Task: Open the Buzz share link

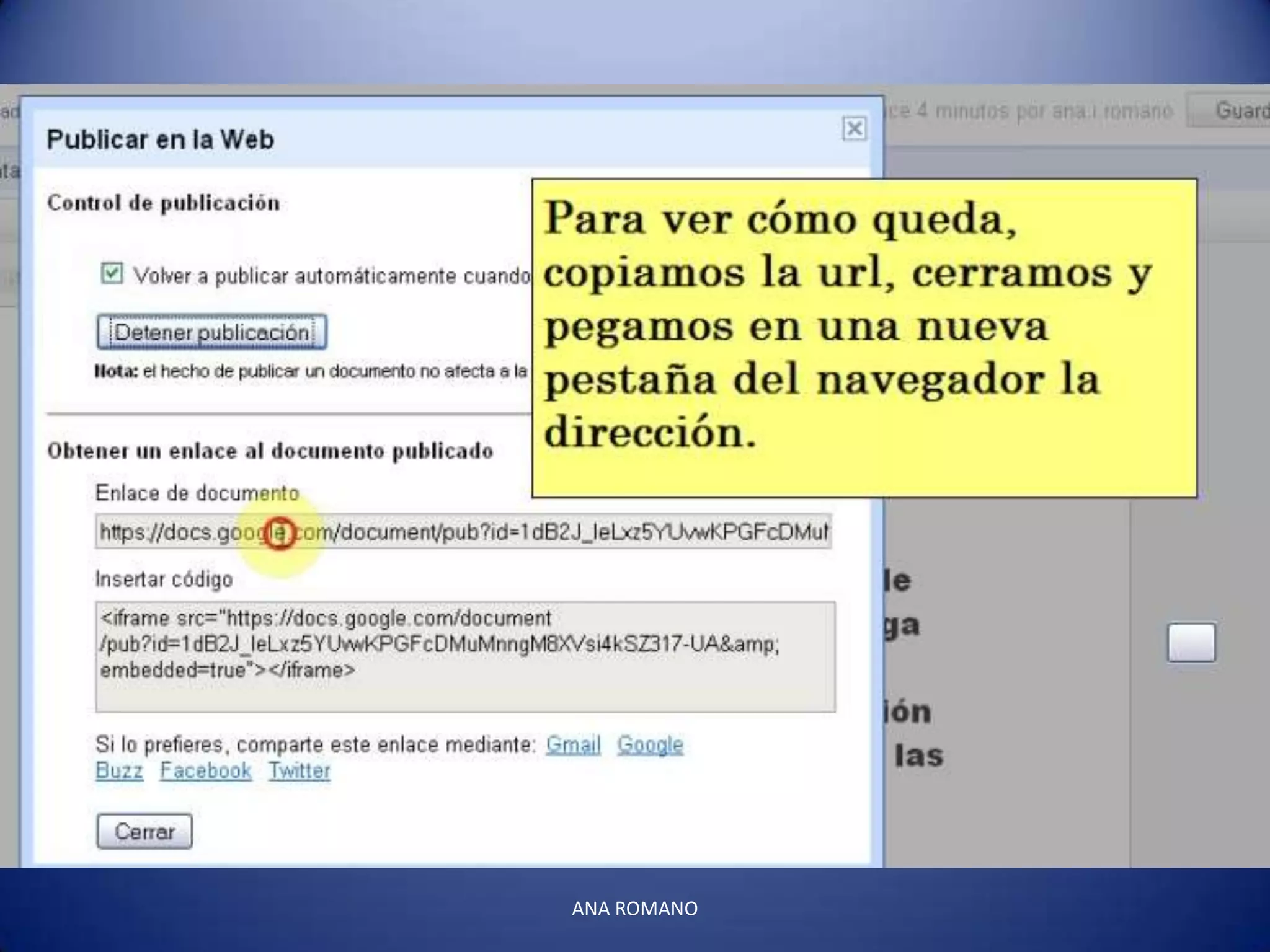Action: point(119,771)
